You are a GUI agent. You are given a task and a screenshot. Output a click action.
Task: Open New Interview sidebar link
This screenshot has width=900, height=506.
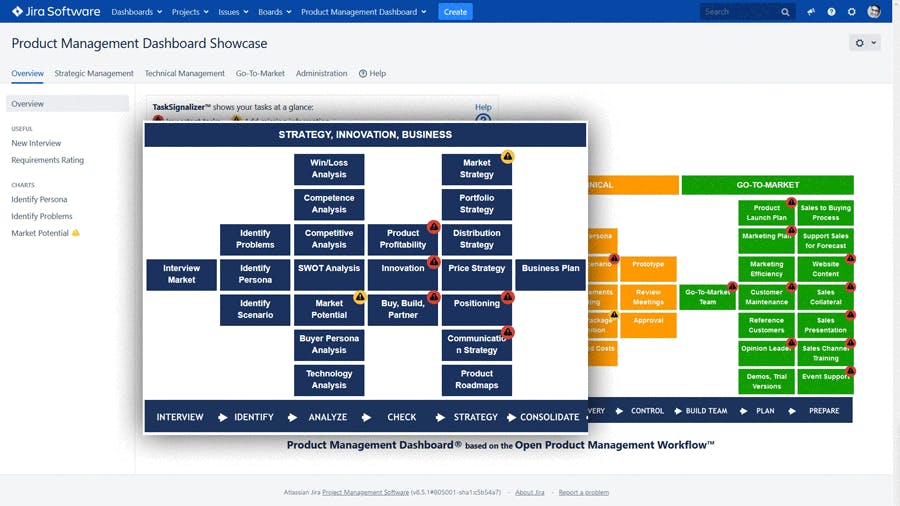pyautogui.click(x=36, y=143)
